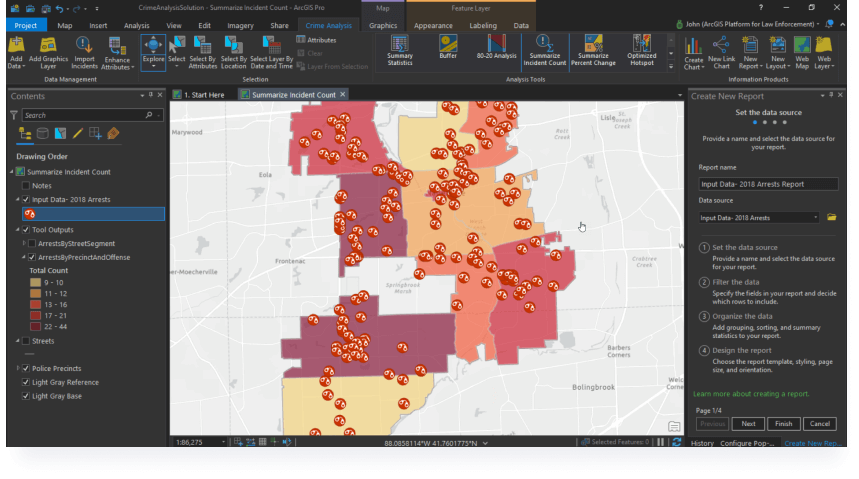Screen dimensions: 859x479
Task: Open Select By Attributes
Action: point(203,53)
